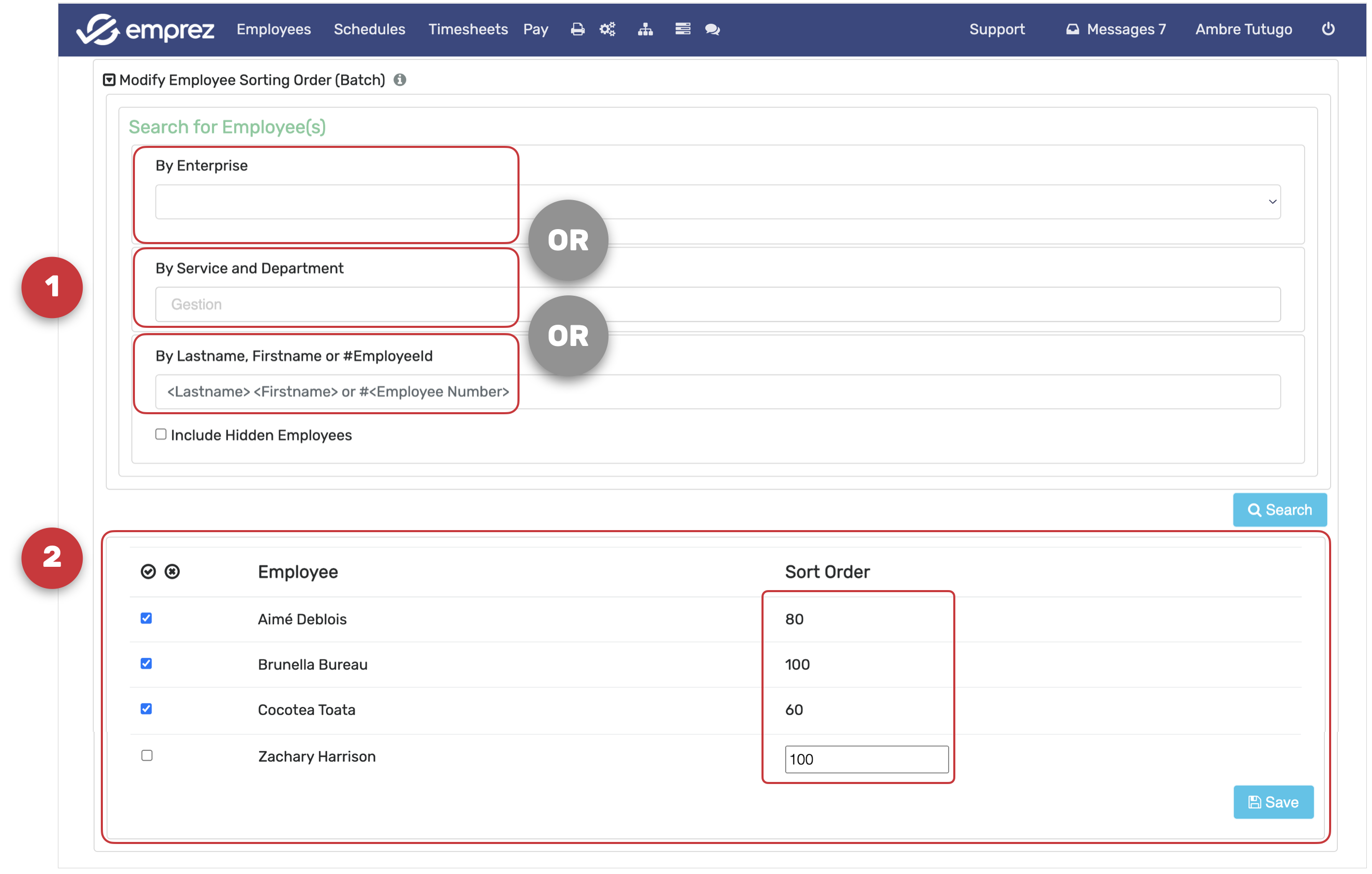Click Zachary Harrison's sort order field
This screenshot has height=874, width=1372.
(866, 759)
